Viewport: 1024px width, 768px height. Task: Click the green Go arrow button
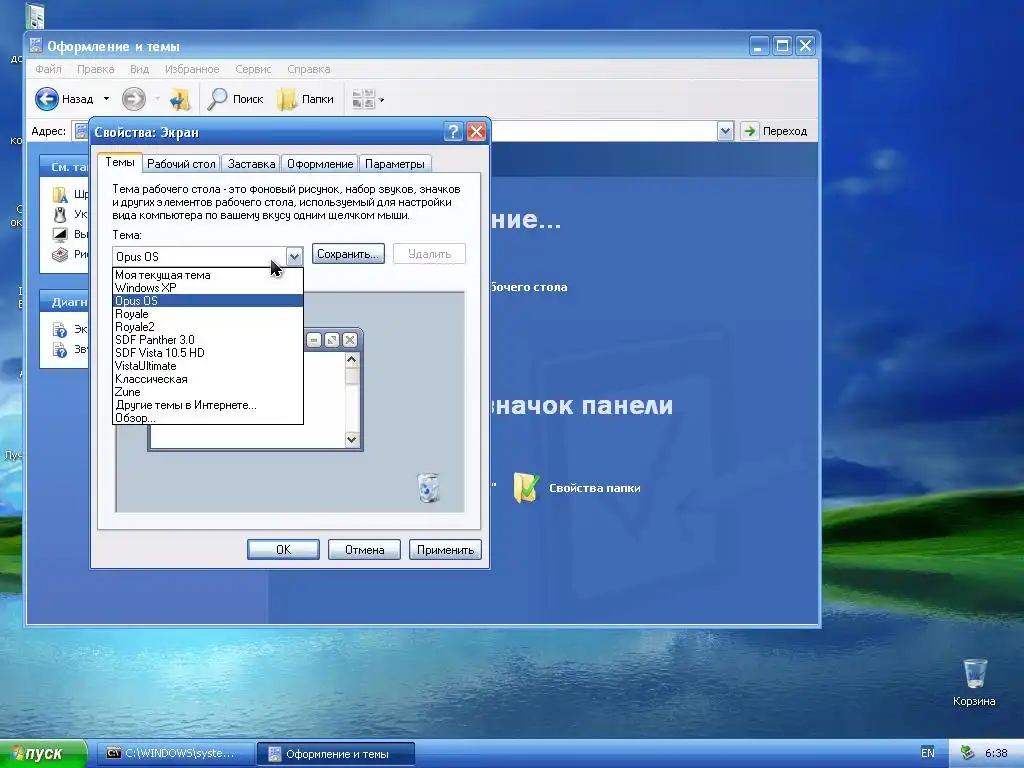point(750,131)
